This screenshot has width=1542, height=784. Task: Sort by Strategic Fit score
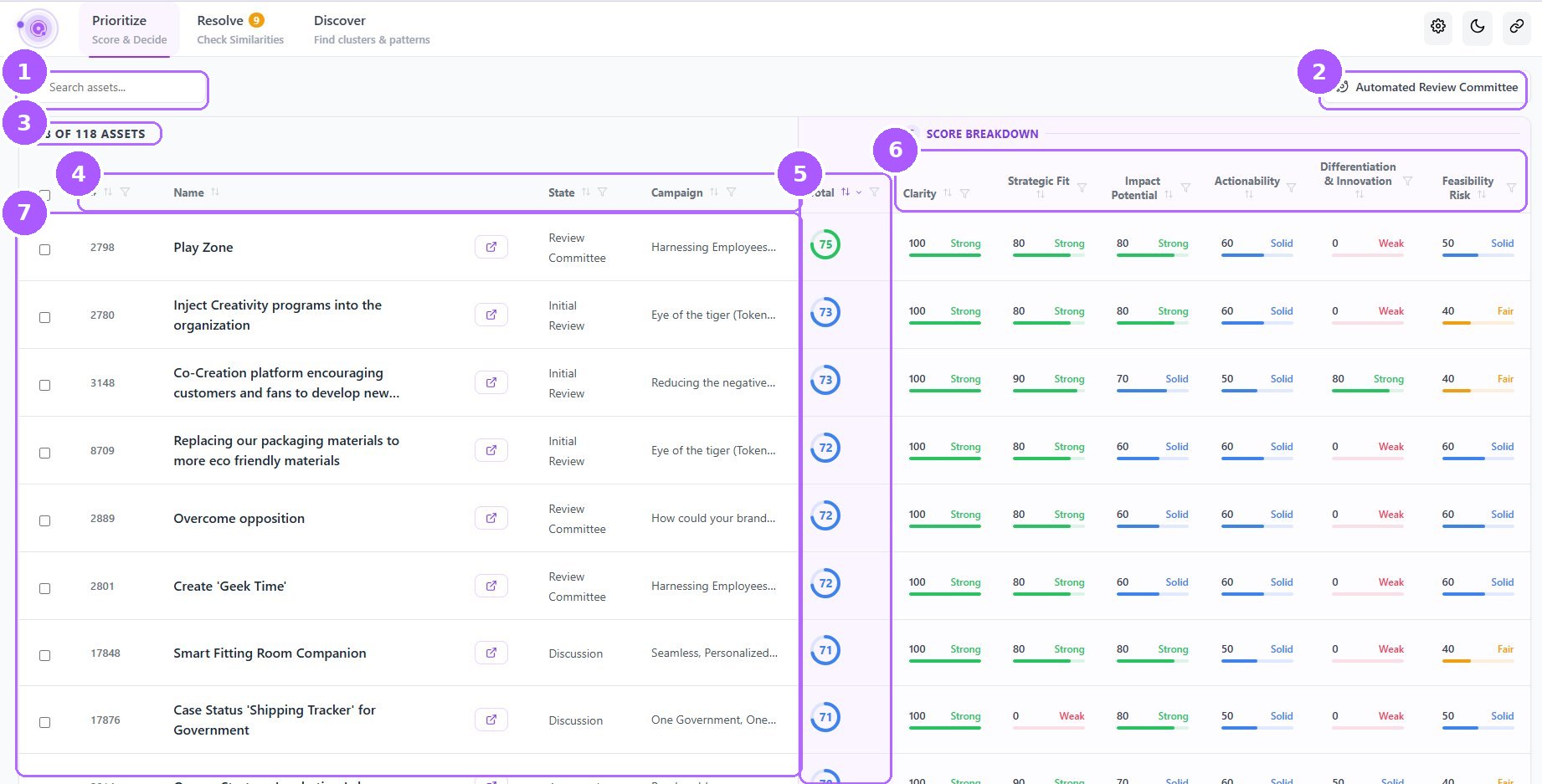coord(1041,195)
